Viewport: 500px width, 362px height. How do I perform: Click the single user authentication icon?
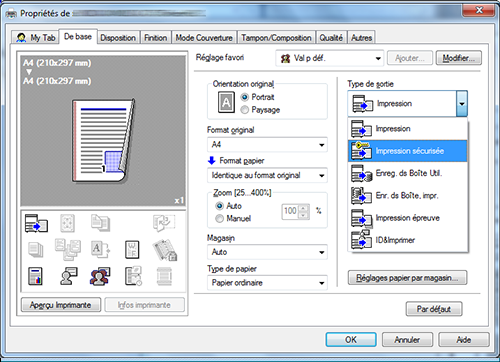point(69,276)
